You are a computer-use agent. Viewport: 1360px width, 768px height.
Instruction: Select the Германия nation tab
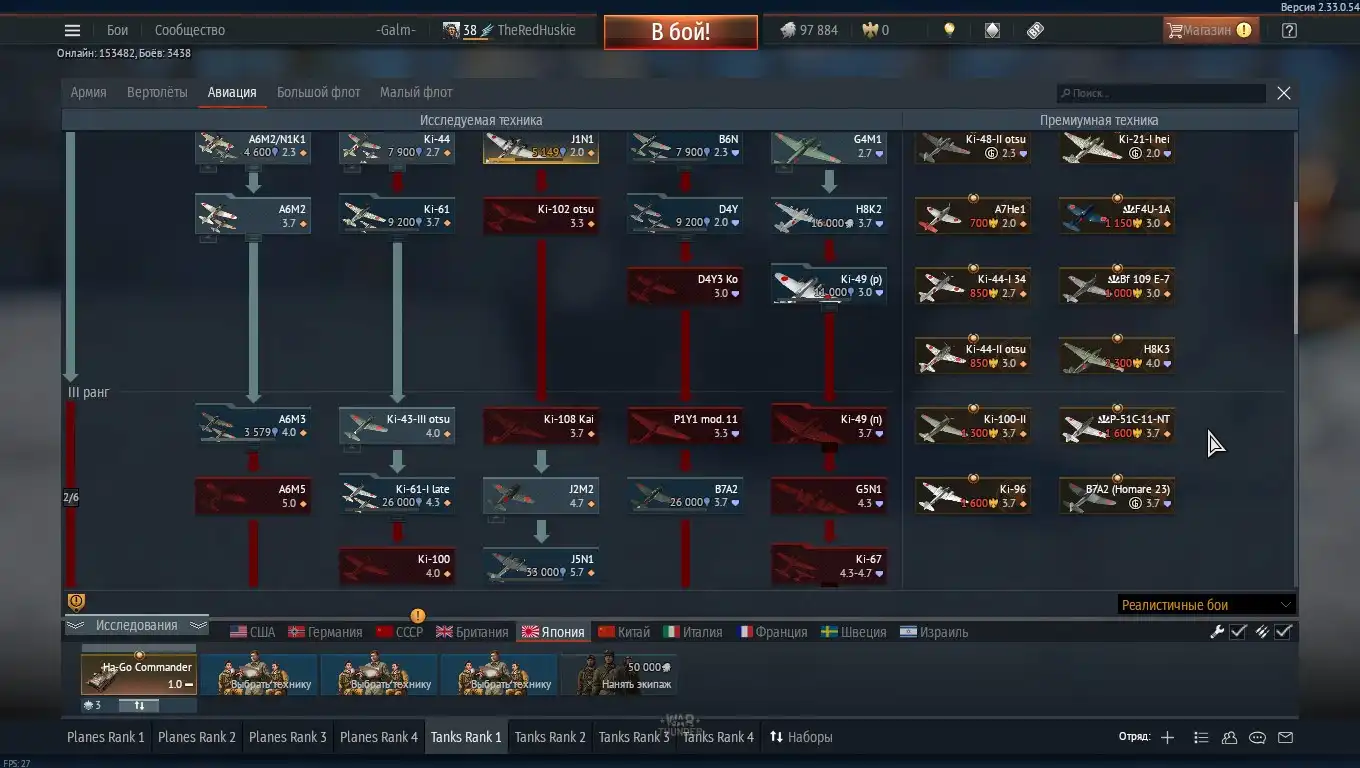tap(325, 632)
